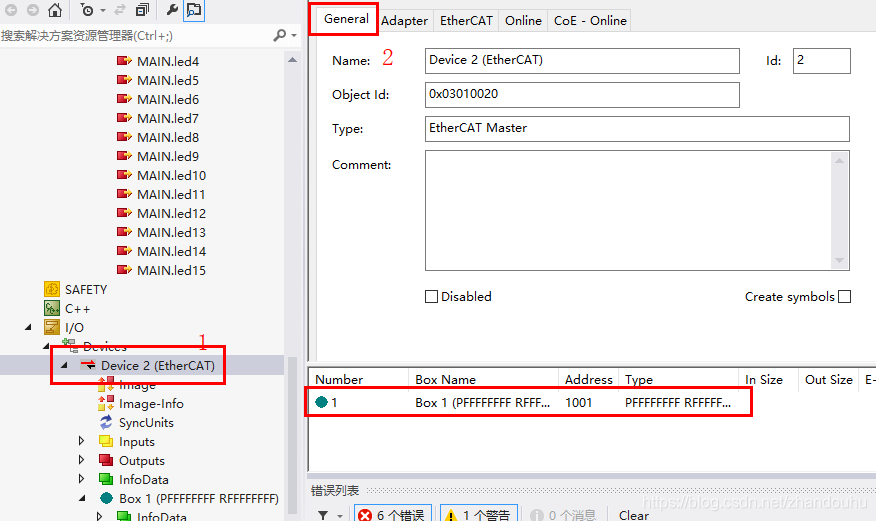
Task: Open the pending changes filter clock icon
Action: (x=87, y=10)
